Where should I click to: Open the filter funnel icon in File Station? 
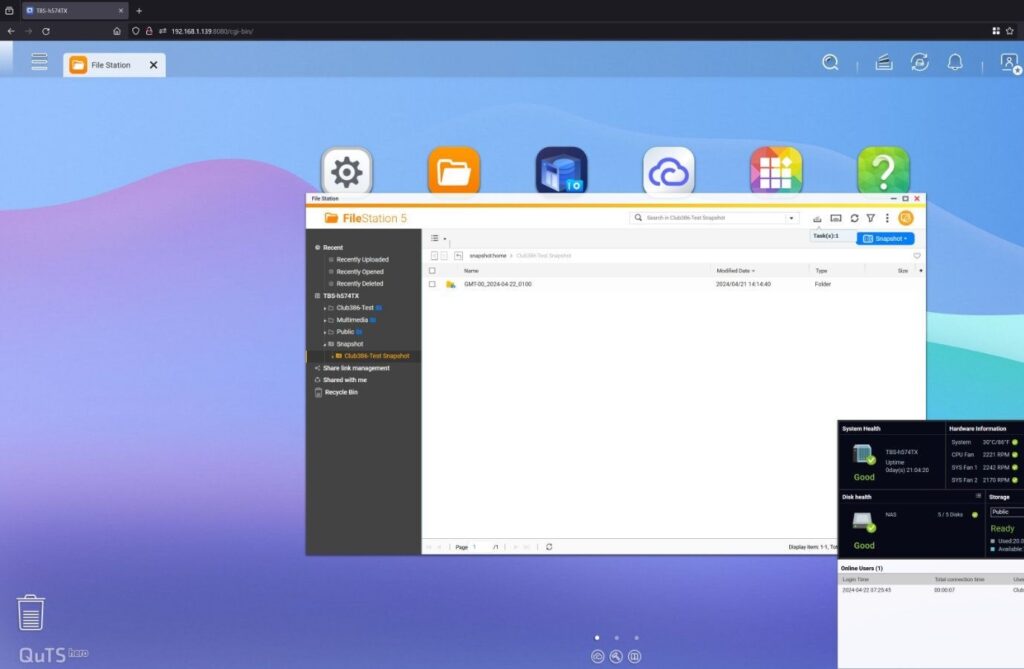[871, 218]
